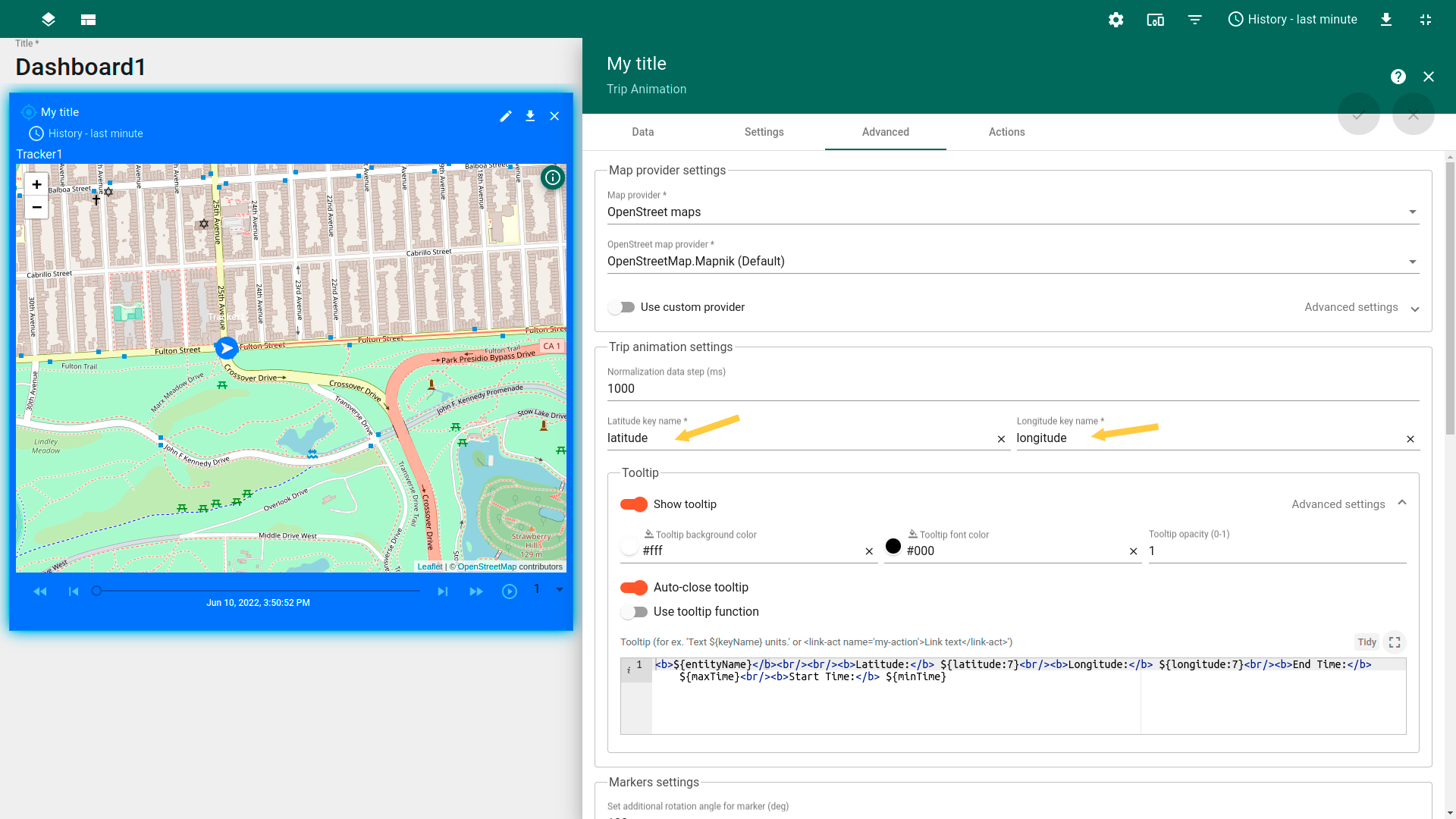Open the layout management icon
1456x819 pixels.
click(x=88, y=20)
